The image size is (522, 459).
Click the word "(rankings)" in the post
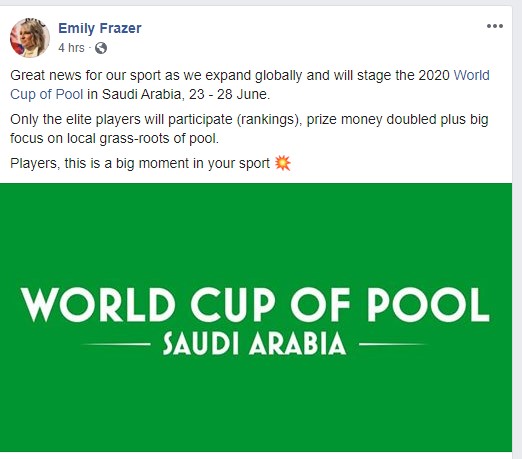pyautogui.click(x=269, y=120)
